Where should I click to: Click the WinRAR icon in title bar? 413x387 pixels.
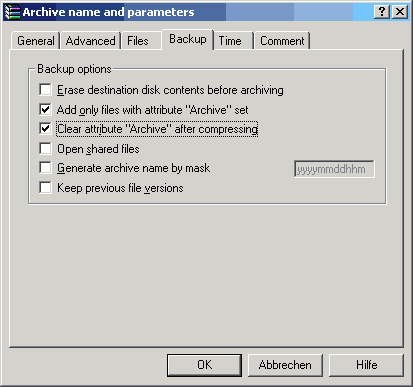[13, 12]
